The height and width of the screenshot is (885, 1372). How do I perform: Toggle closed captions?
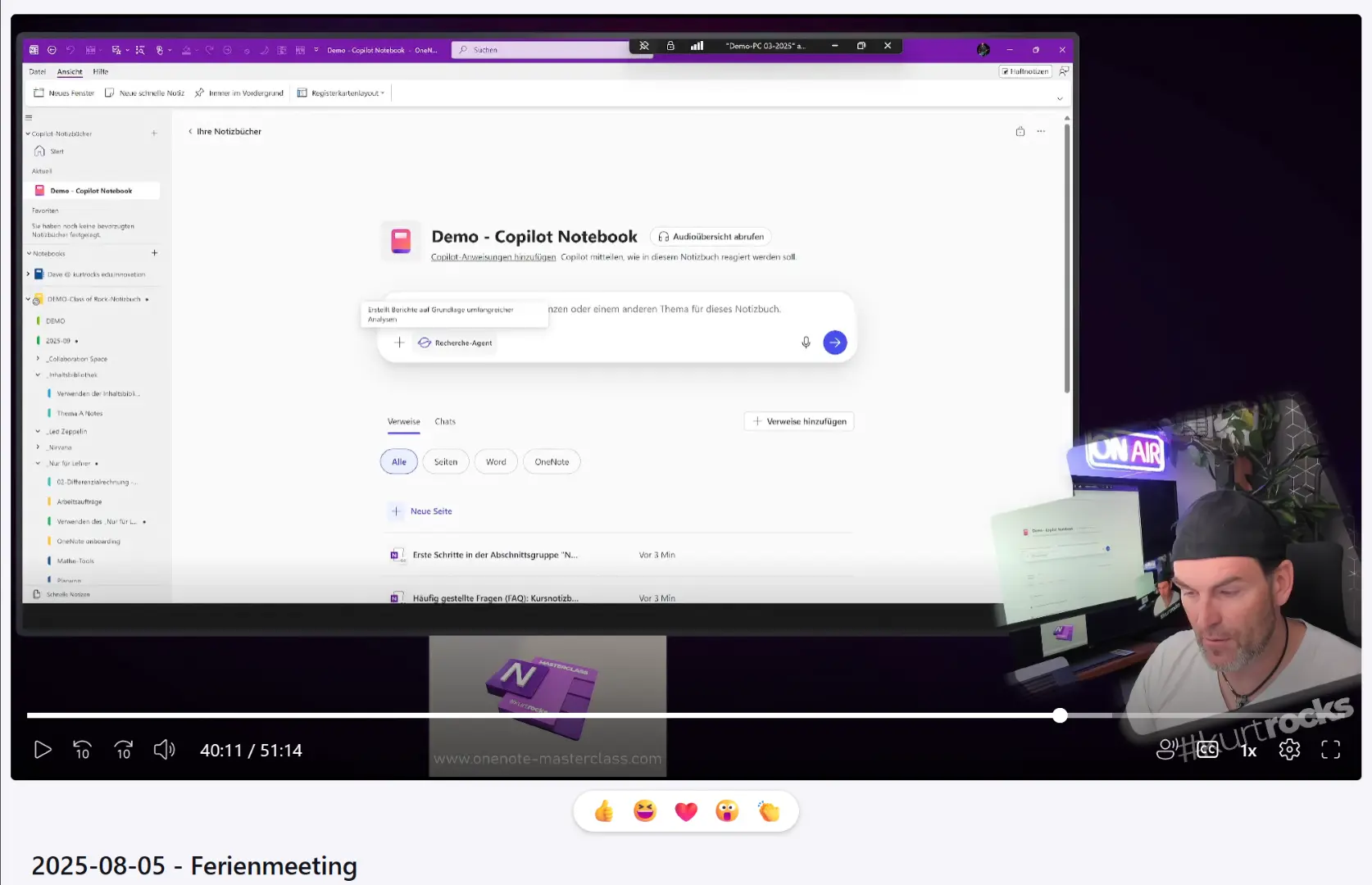[1207, 750]
